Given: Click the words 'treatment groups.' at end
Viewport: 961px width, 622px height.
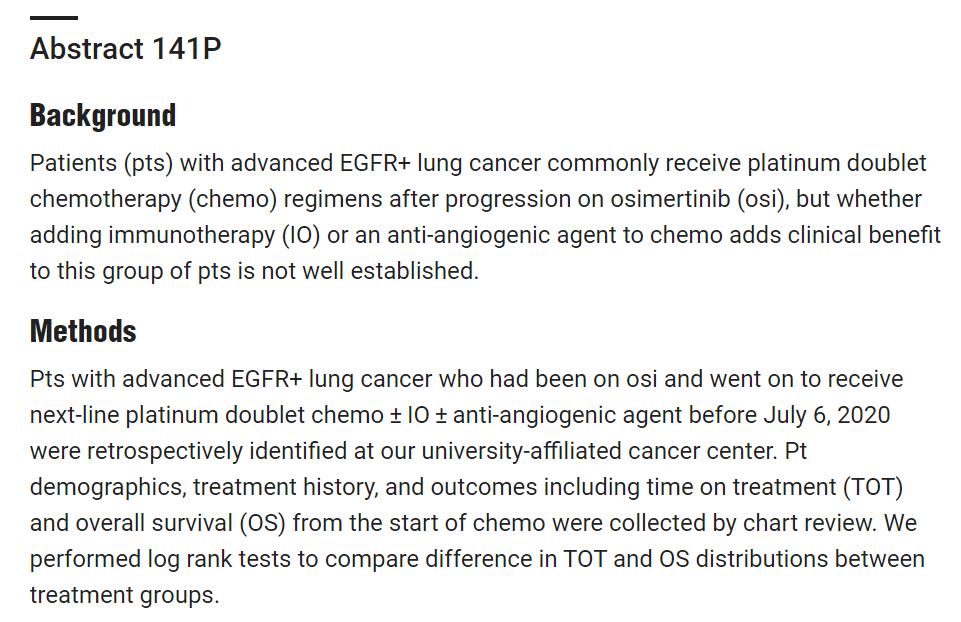Looking at the screenshot, I should (x=124, y=596).
